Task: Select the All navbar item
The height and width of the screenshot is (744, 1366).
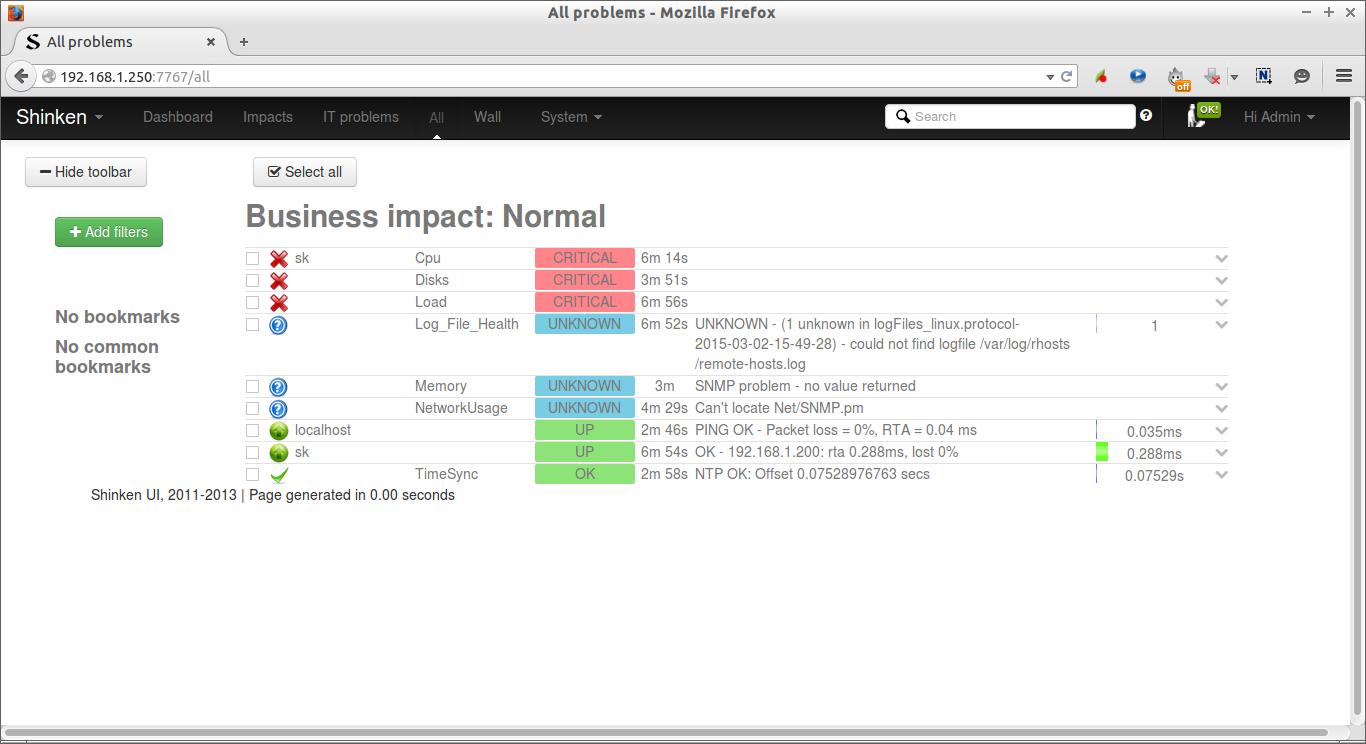Action: click(437, 117)
